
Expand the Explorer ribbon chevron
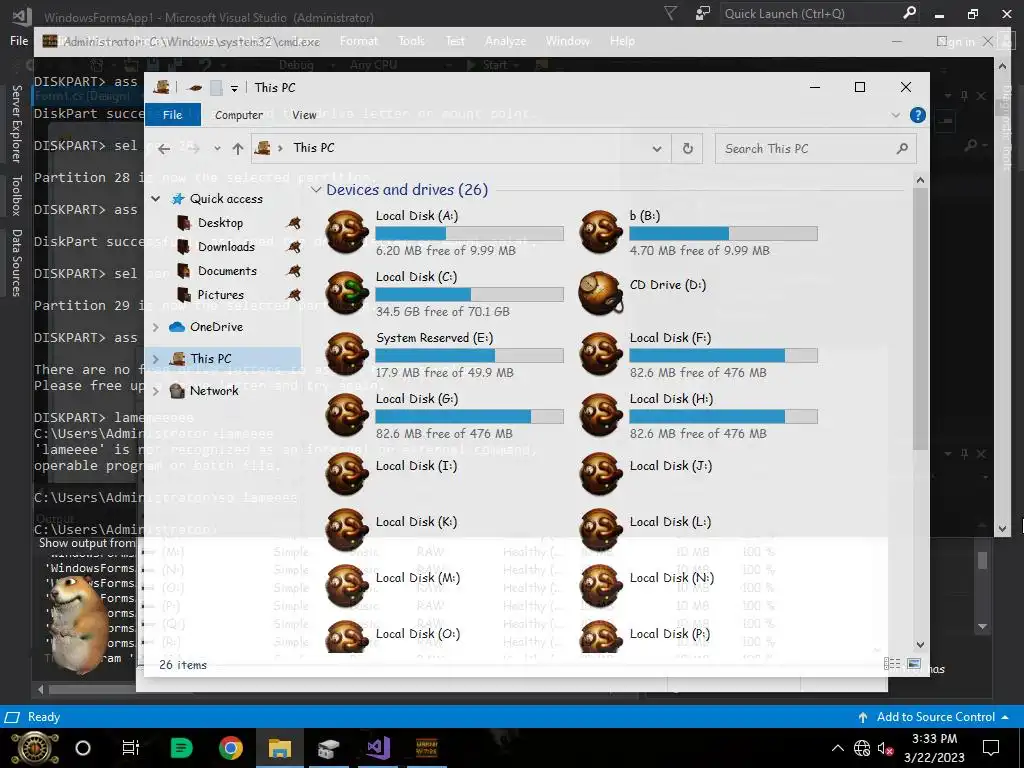pos(895,115)
